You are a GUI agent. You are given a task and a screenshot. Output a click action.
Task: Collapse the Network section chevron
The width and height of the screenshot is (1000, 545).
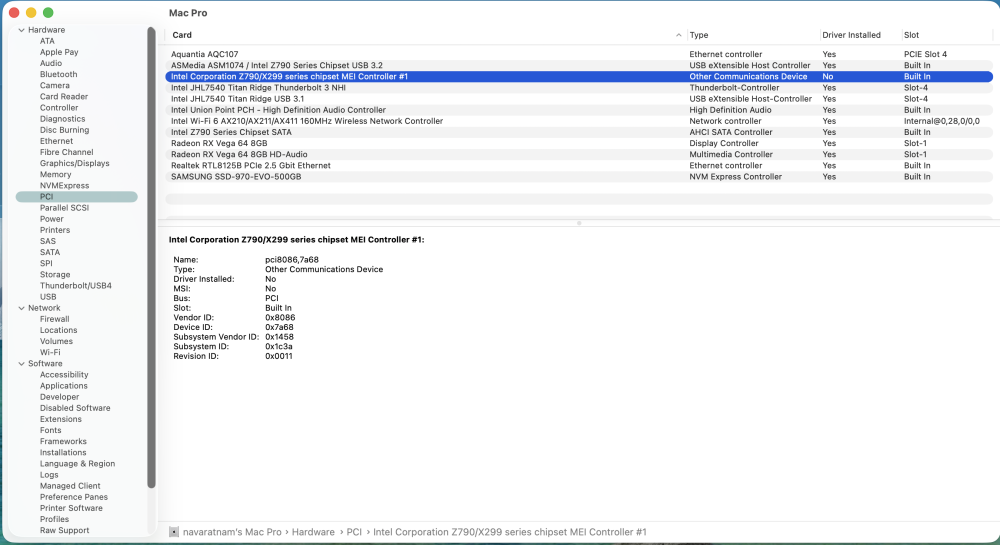tap(22, 308)
